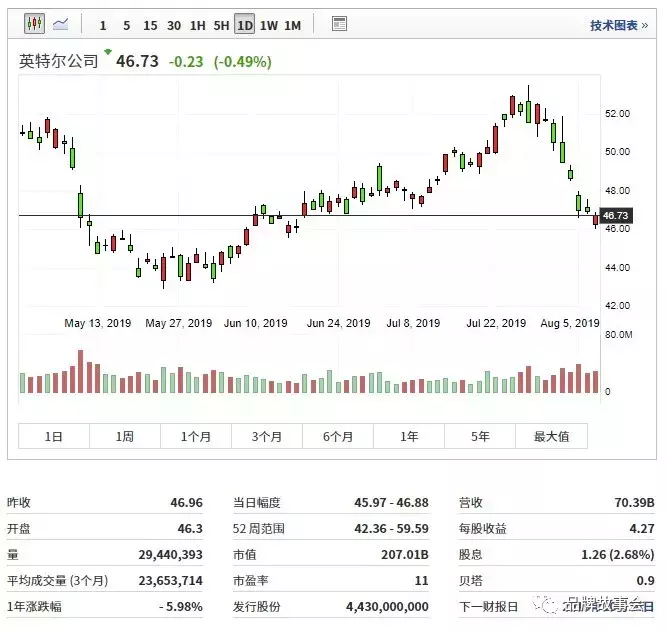Choose the 1个月 time range

coord(196,436)
